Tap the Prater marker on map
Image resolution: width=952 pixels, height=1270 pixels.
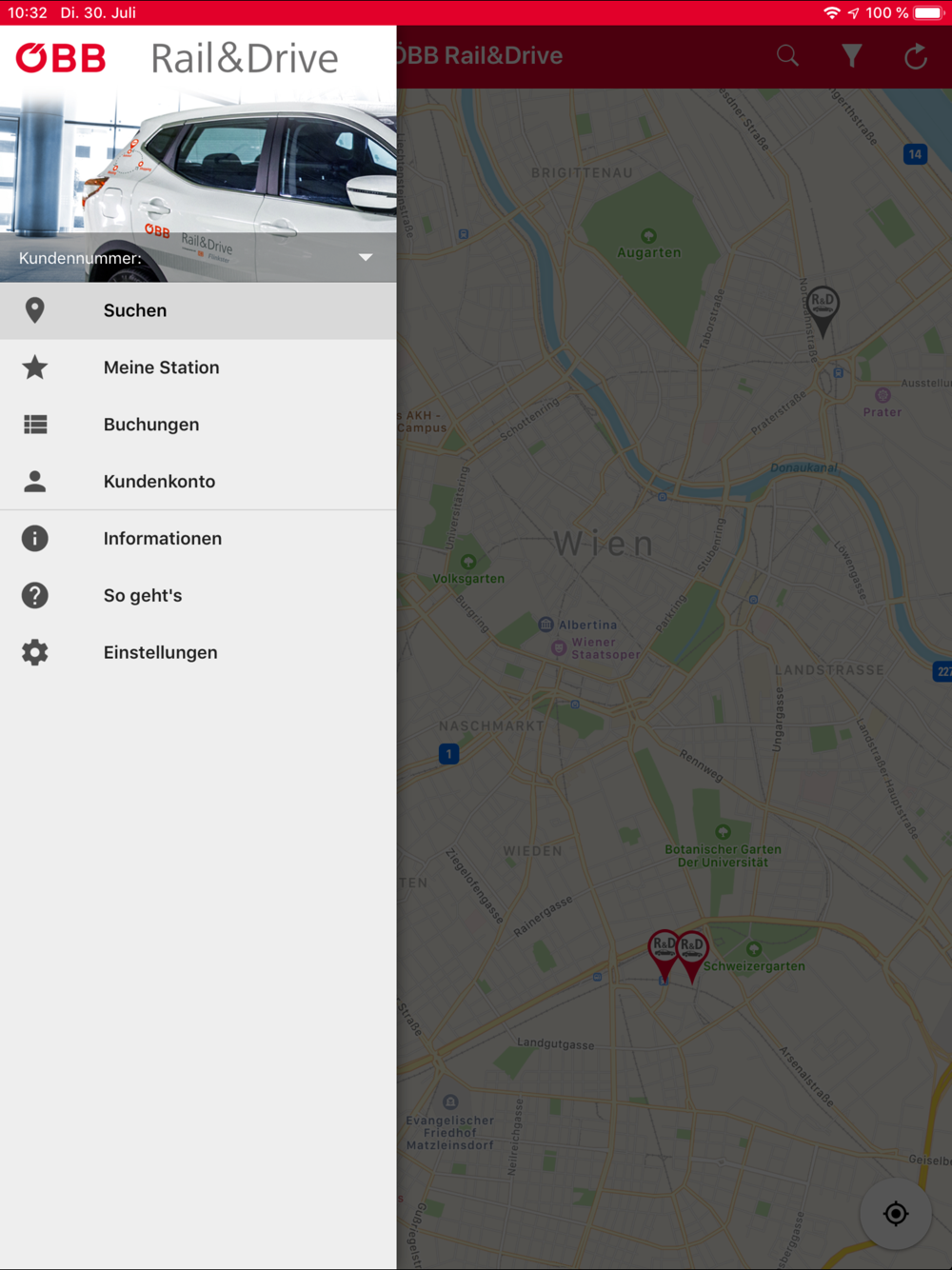click(883, 395)
